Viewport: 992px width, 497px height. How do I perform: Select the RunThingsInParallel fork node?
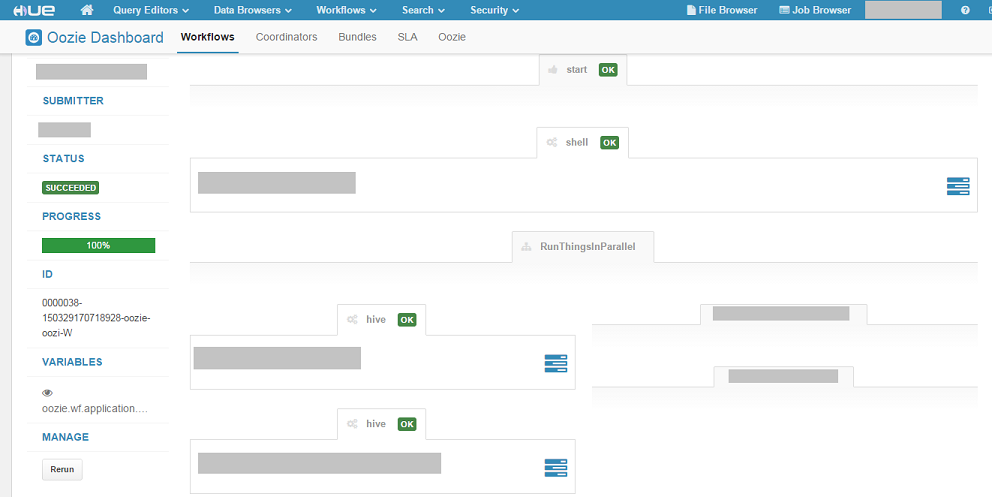pyautogui.click(x=583, y=247)
